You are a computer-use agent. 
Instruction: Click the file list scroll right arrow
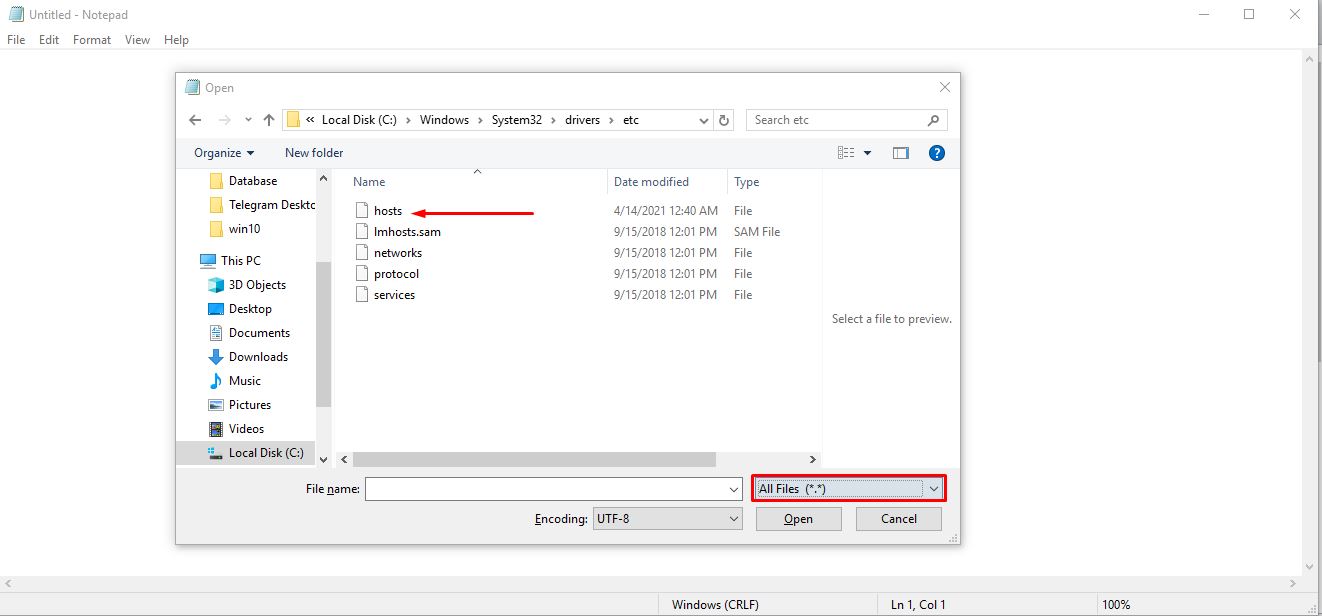(813, 459)
